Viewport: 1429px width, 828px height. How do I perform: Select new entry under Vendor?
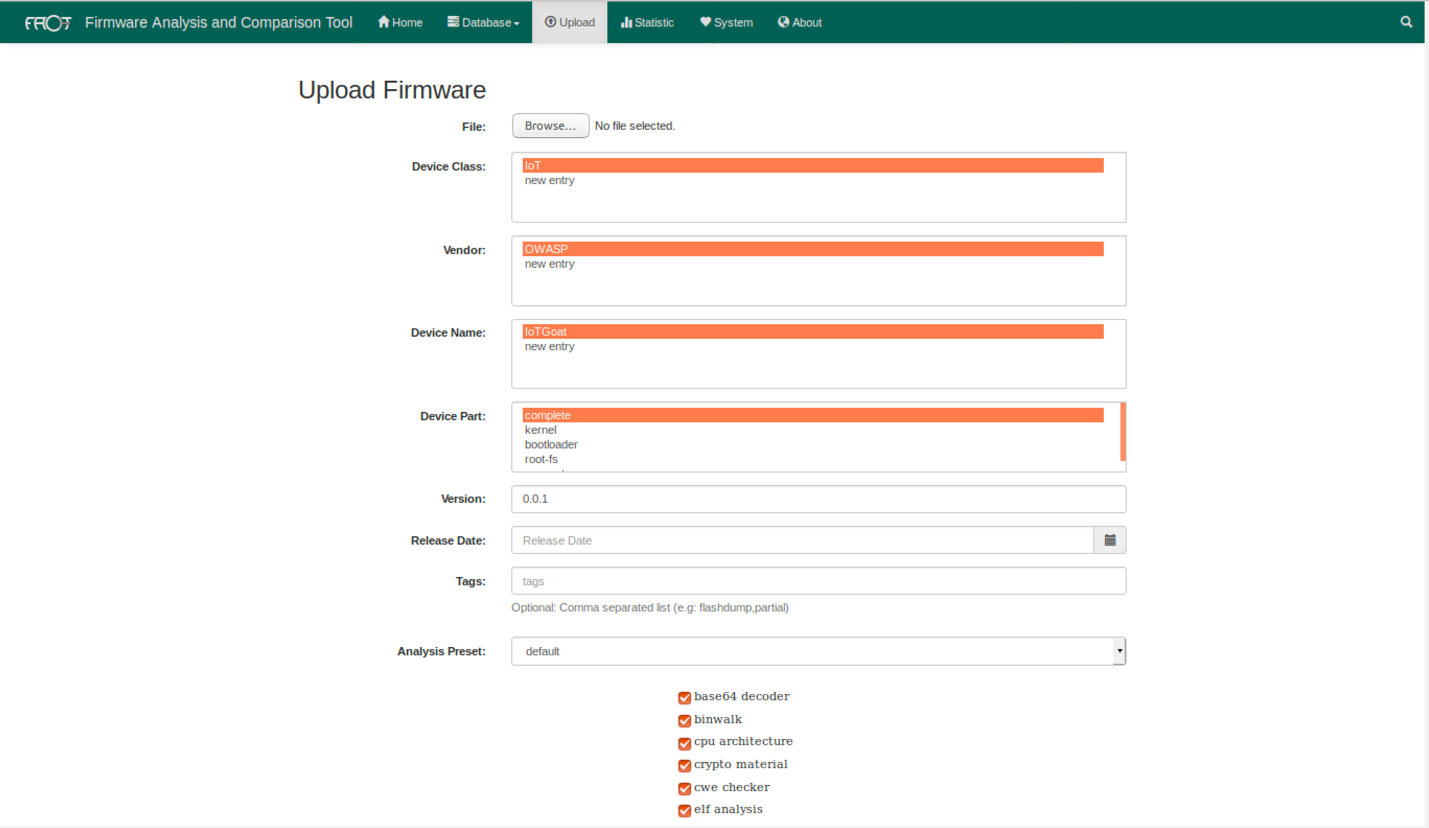(813, 264)
